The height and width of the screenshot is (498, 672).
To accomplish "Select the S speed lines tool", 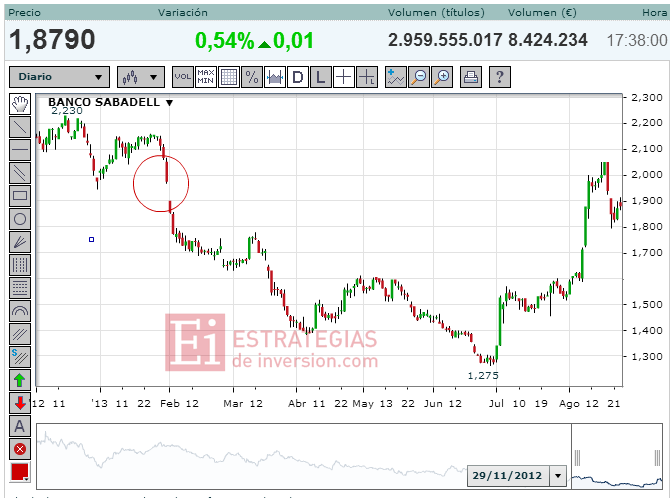I will 20,357.
